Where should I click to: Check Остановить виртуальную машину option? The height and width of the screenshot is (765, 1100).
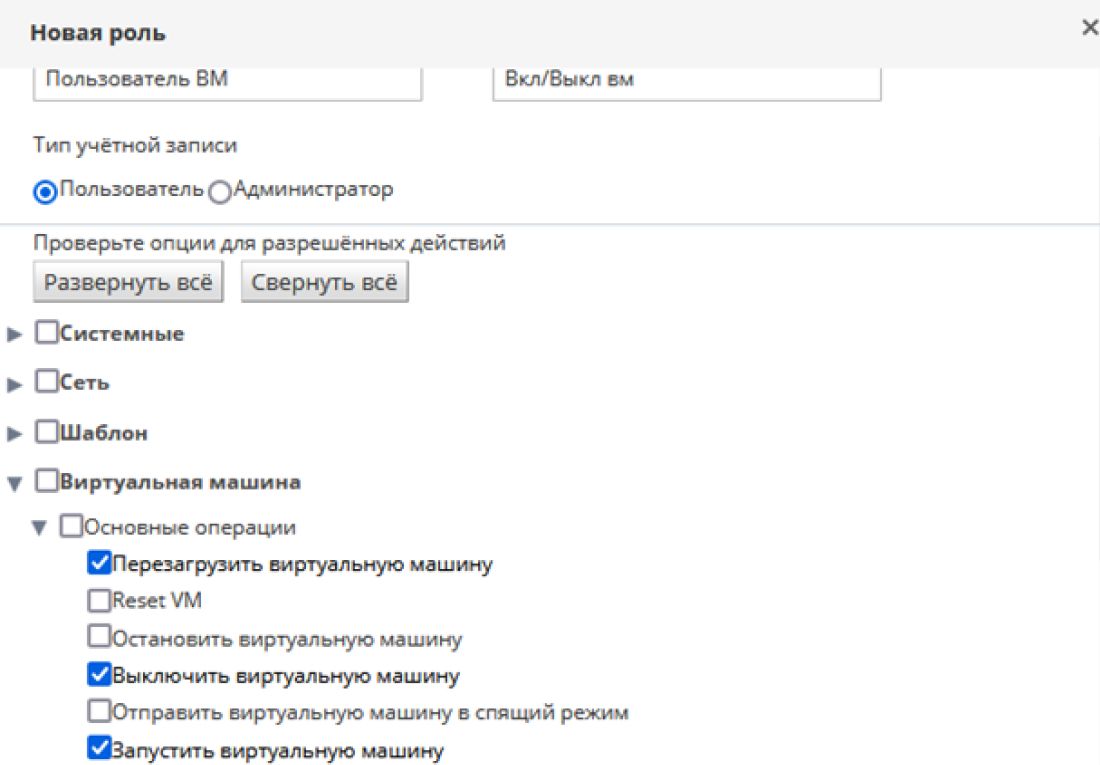coord(99,638)
